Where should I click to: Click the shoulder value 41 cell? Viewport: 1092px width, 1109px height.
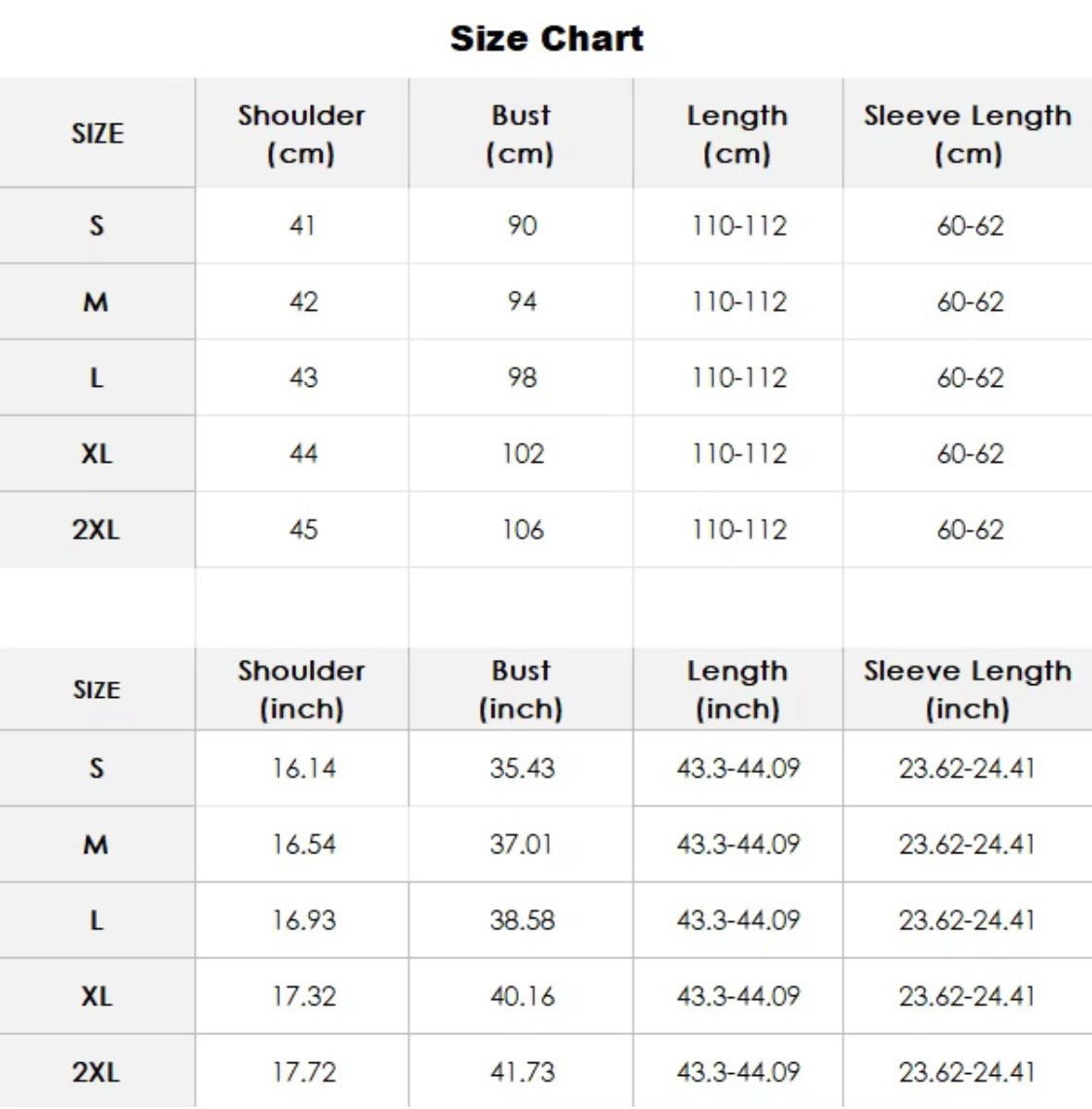click(x=302, y=225)
